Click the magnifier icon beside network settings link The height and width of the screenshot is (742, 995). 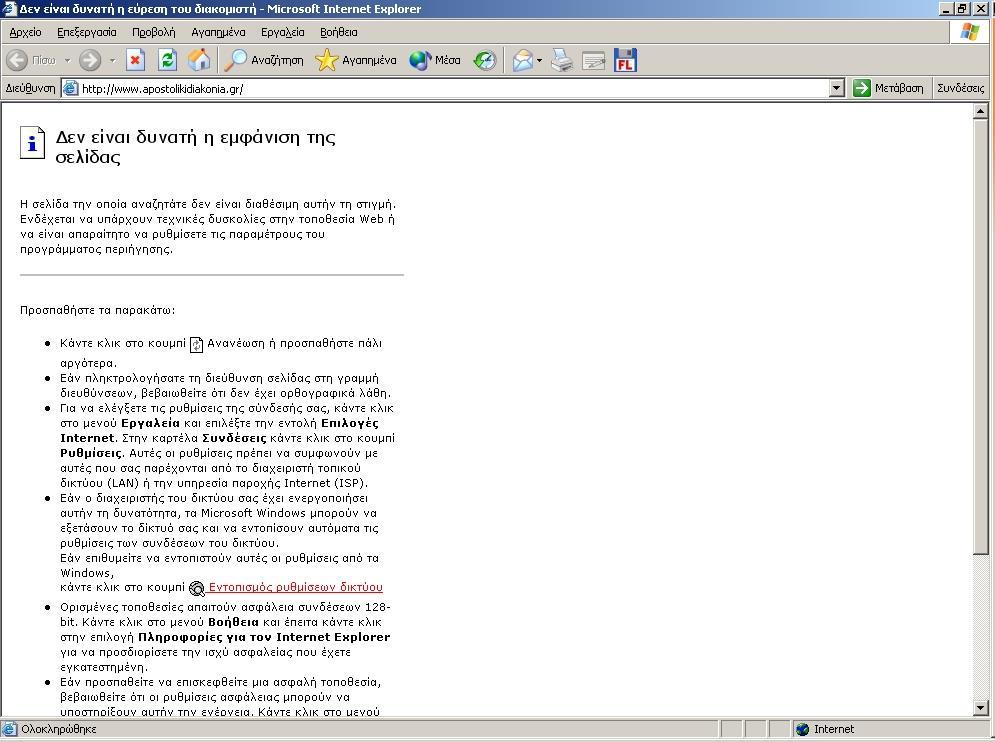click(197, 588)
